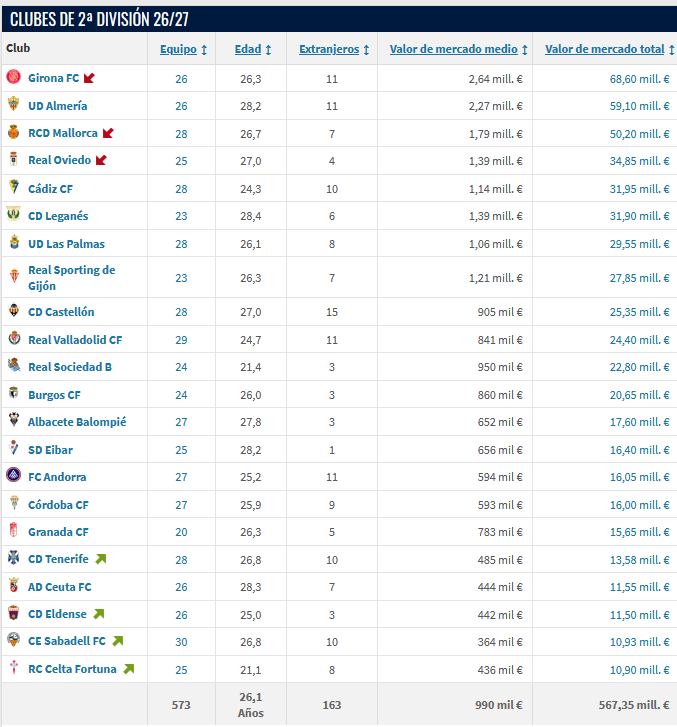Select the 567,35 mill. € grand total
This screenshot has width=677, height=727.
634,705
